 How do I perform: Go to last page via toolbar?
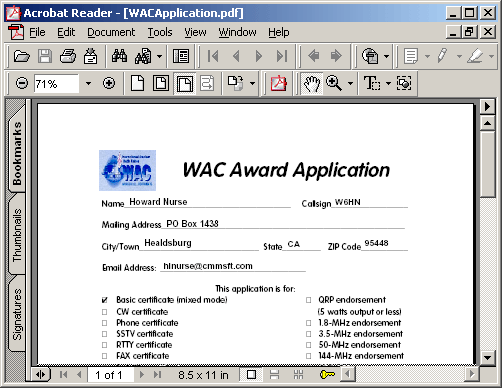tap(282, 56)
